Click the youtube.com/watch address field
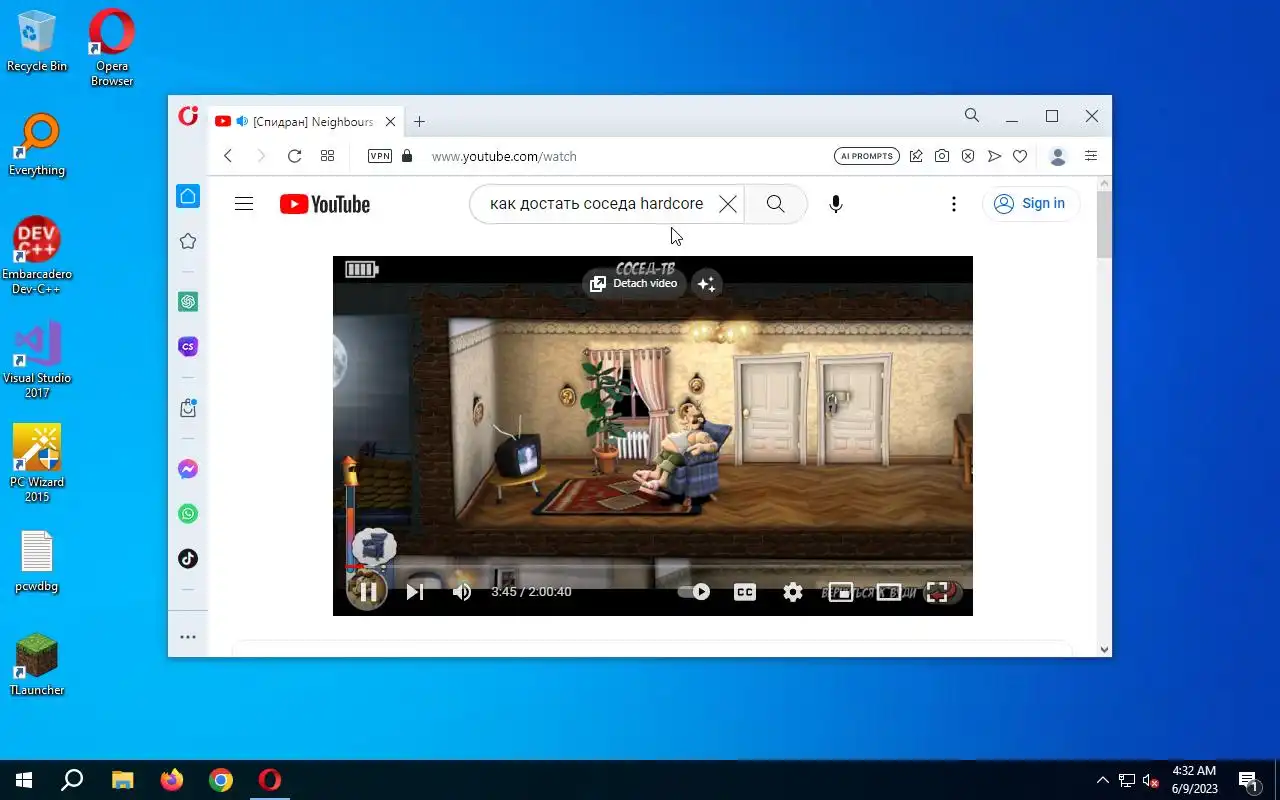This screenshot has height=800, width=1280. [x=504, y=156]
